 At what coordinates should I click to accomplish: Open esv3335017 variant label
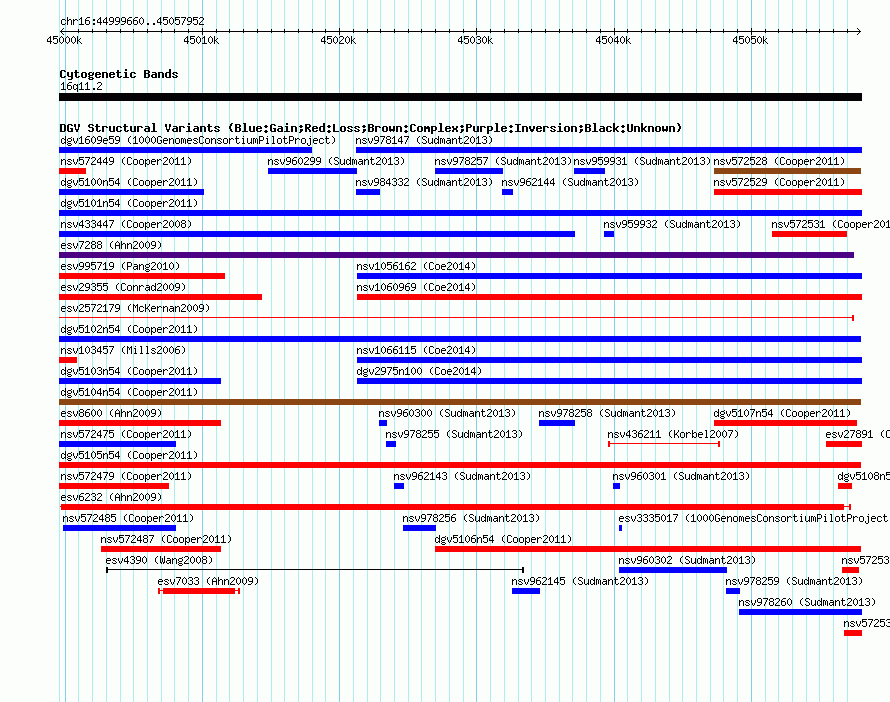point(753,518)
